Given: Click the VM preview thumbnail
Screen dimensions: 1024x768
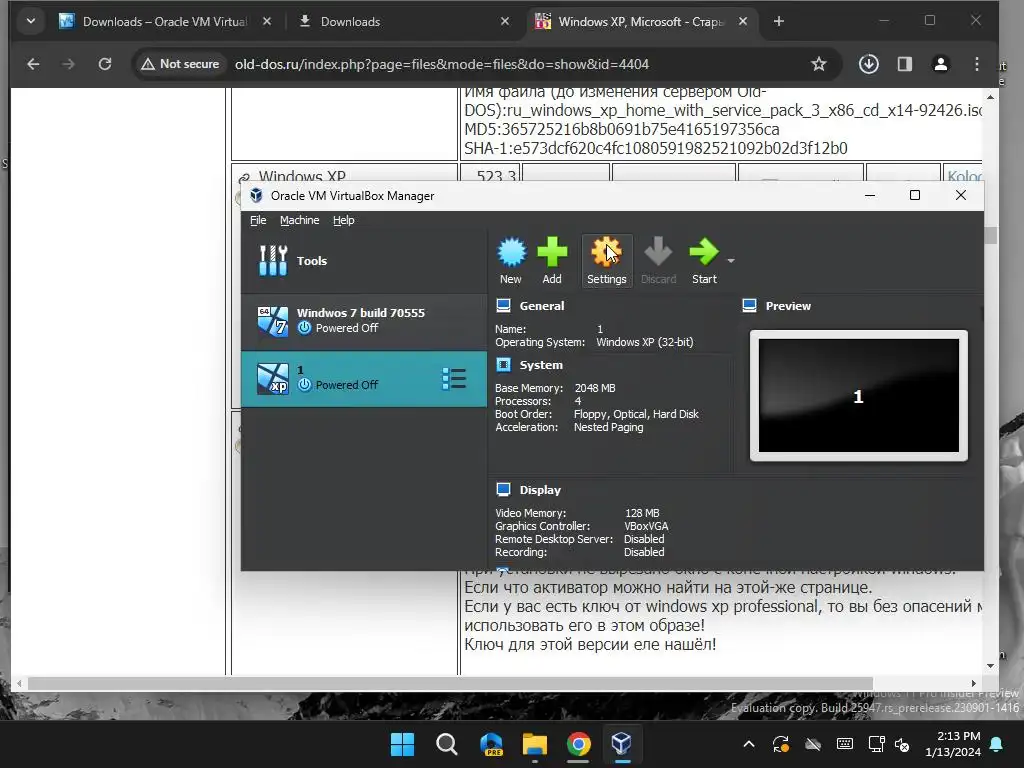Looking at the screenshot, I should (x=858, y=395).
